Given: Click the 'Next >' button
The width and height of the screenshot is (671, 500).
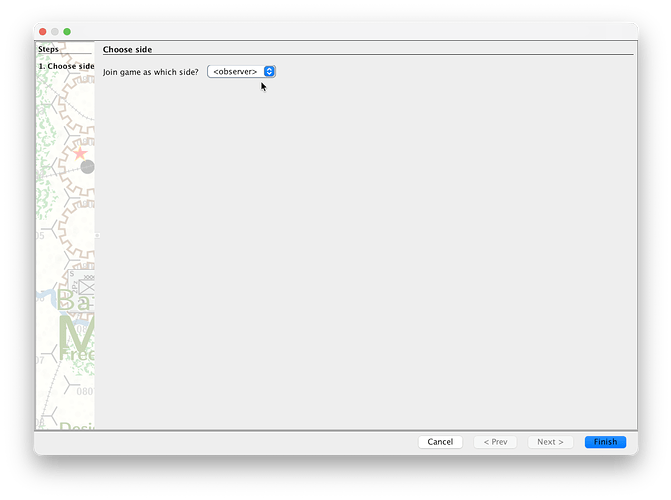Looking at the screenshot, I should click(550, 442).
